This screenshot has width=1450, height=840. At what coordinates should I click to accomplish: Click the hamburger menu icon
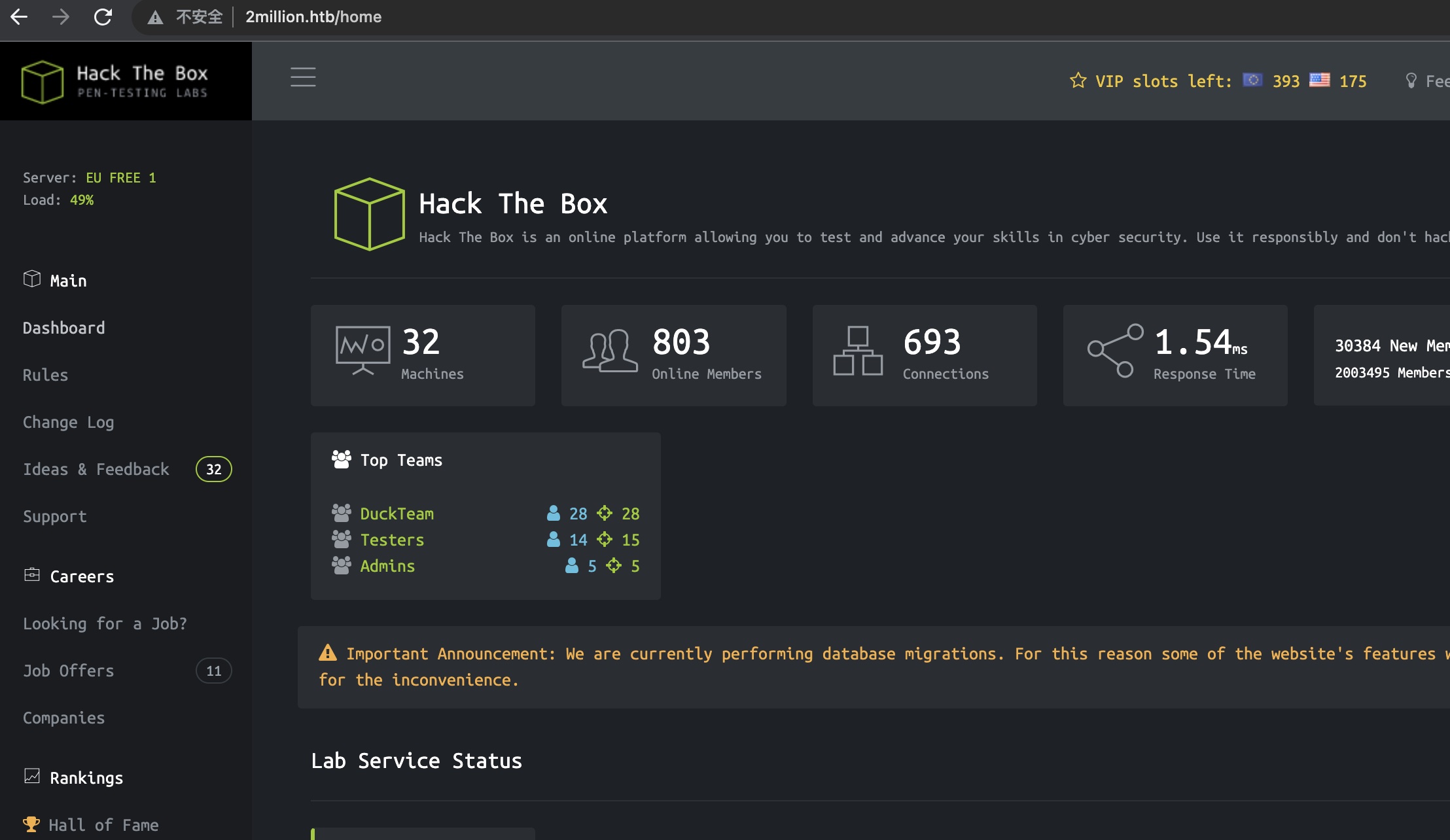[303, 77]
